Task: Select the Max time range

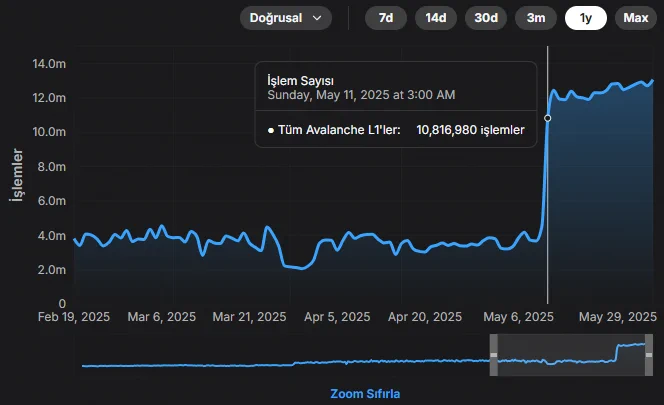Action: pos(636,18)
